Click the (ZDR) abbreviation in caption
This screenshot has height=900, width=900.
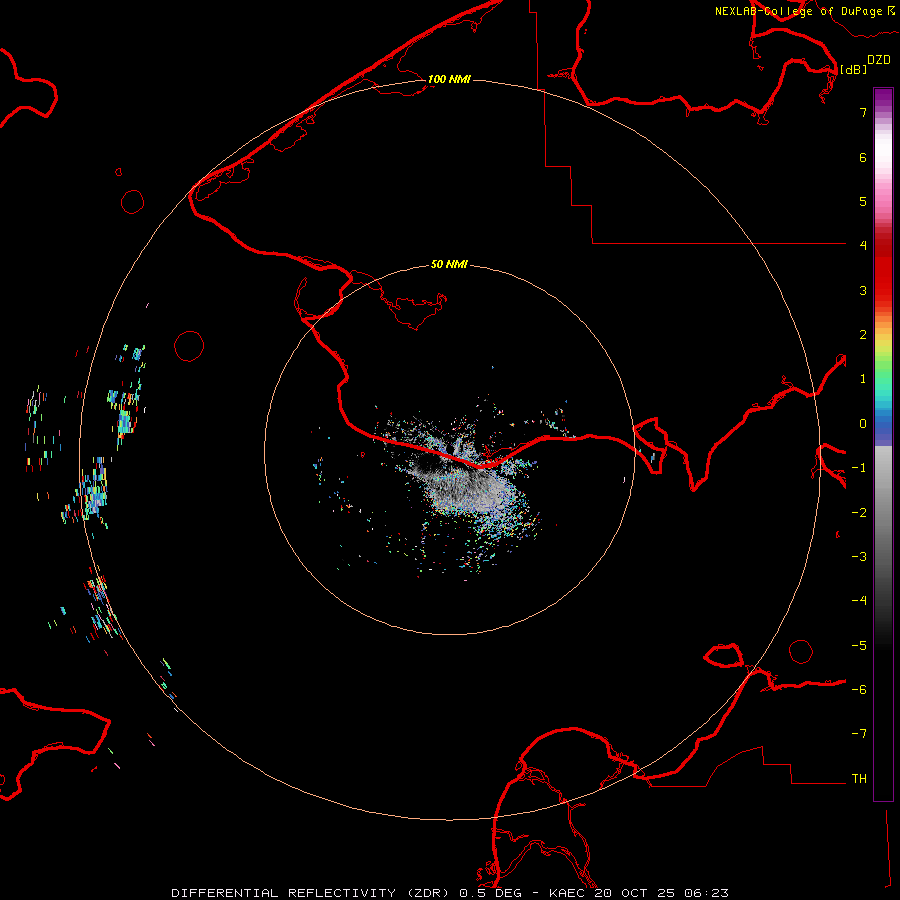[428, 893]
